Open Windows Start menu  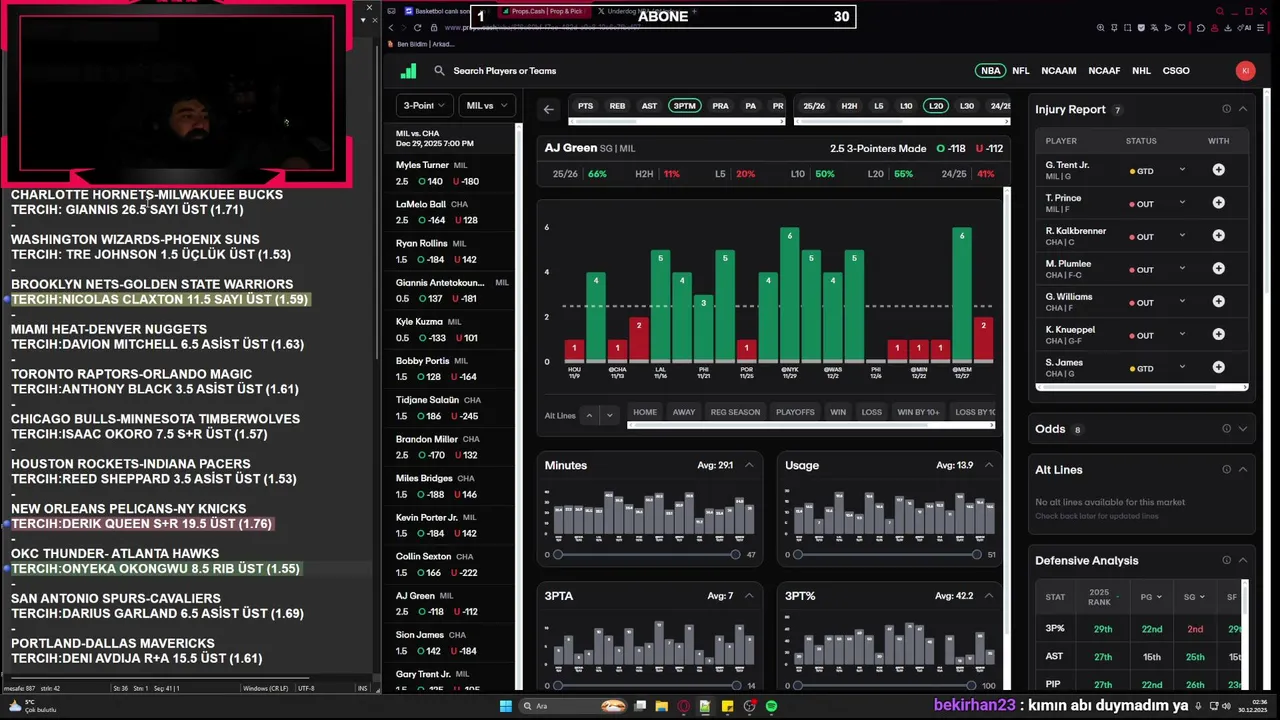506,706
